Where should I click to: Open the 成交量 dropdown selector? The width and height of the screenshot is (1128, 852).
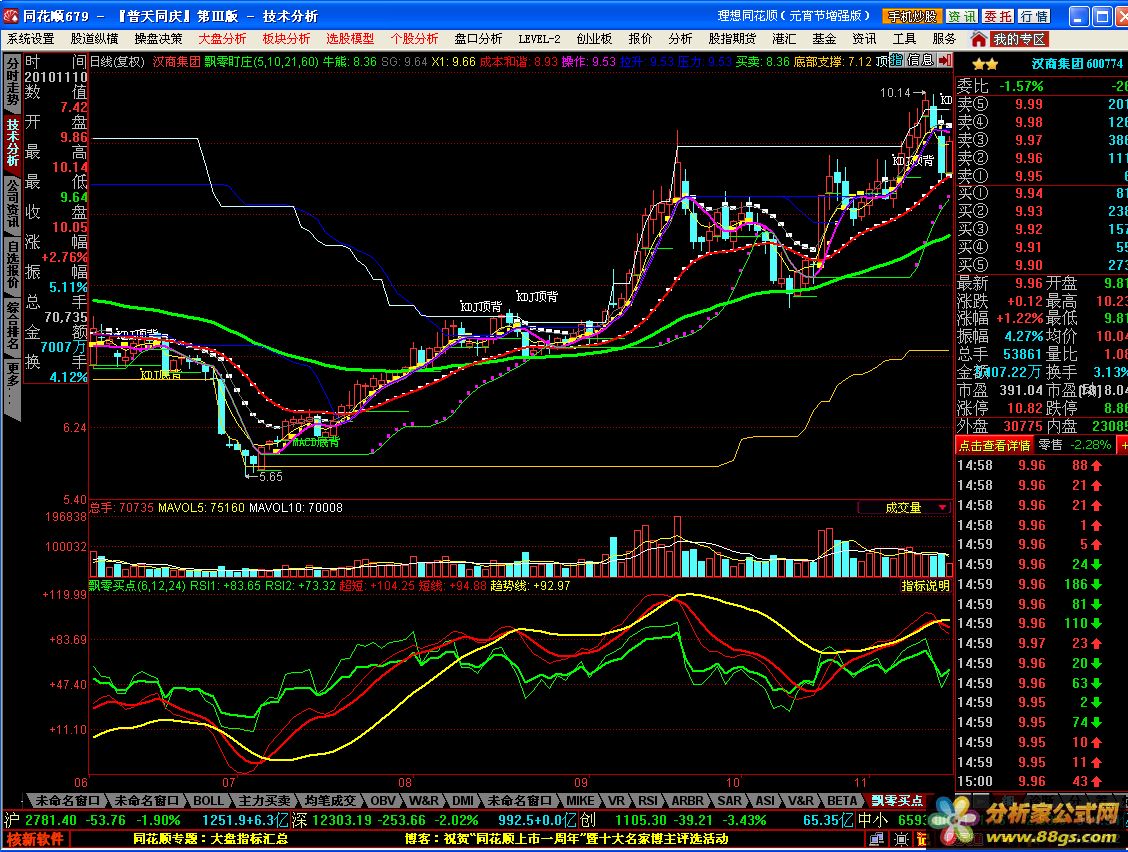click(904, 507)
